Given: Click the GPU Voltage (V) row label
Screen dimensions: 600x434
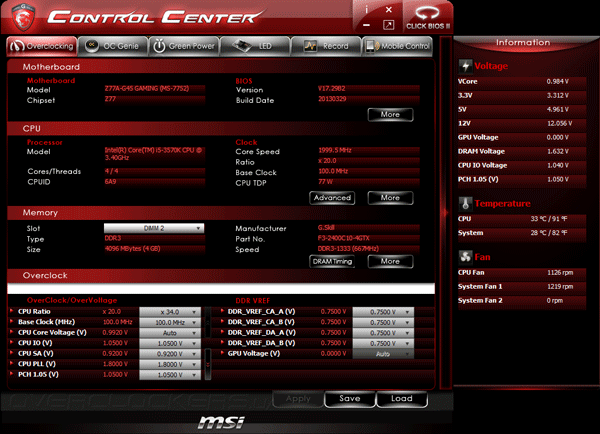Looking at the screenshot, I should coord(254,353).
